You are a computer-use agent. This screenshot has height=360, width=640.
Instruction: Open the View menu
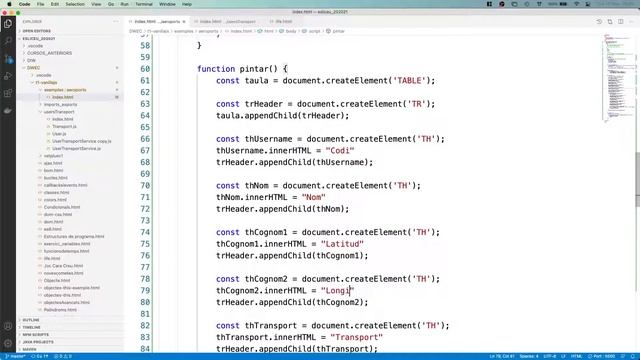tap(96, 4)
